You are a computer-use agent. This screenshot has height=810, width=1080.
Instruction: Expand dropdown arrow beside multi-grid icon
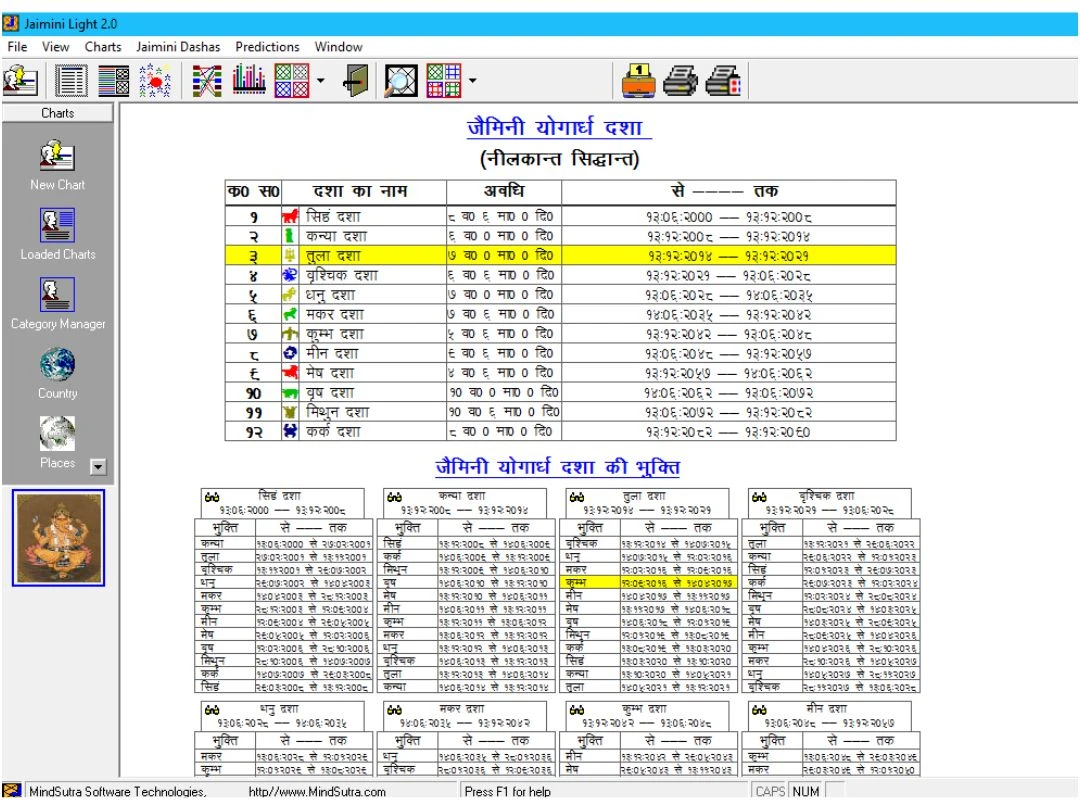(x=472, y=81)
